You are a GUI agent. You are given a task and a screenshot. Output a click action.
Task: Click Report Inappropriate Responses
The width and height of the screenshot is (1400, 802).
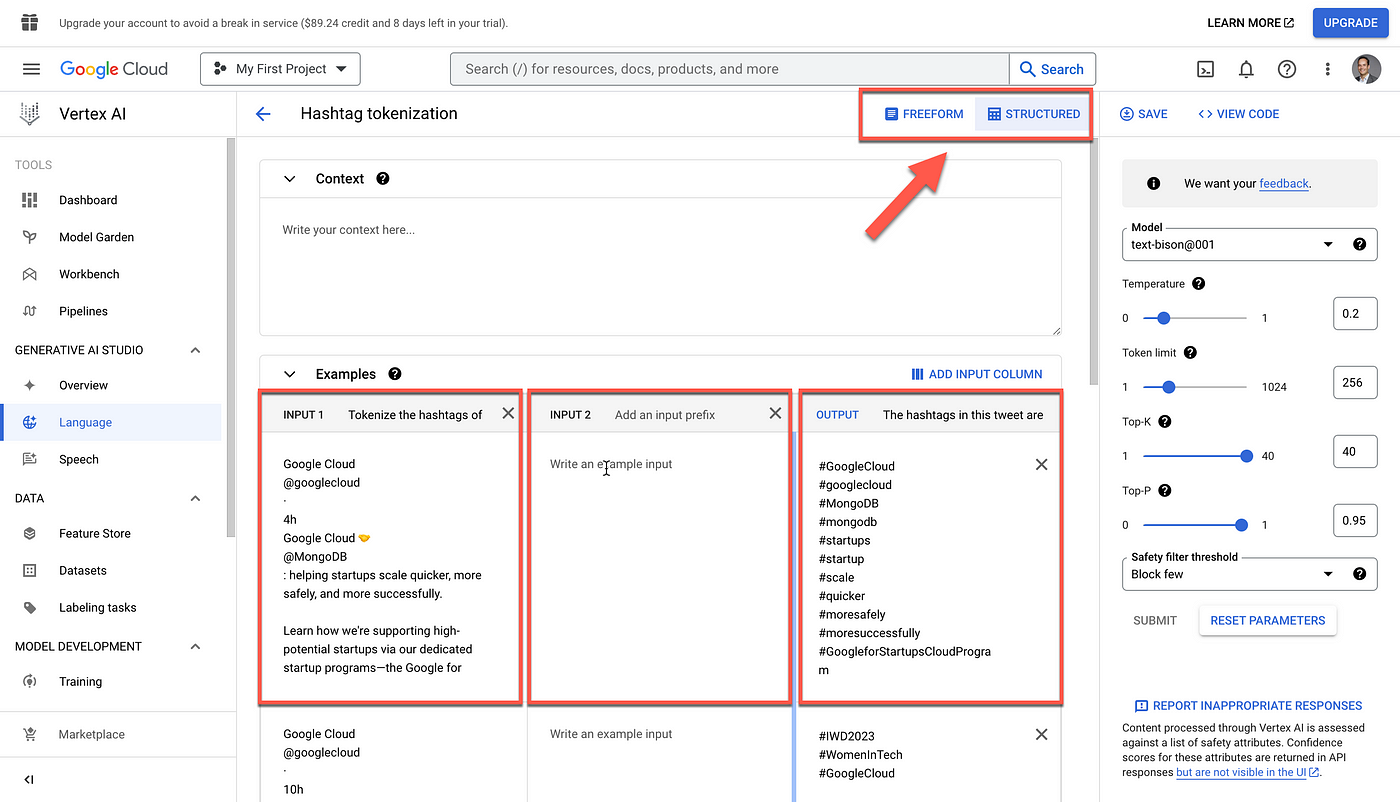coord(1248,705)
